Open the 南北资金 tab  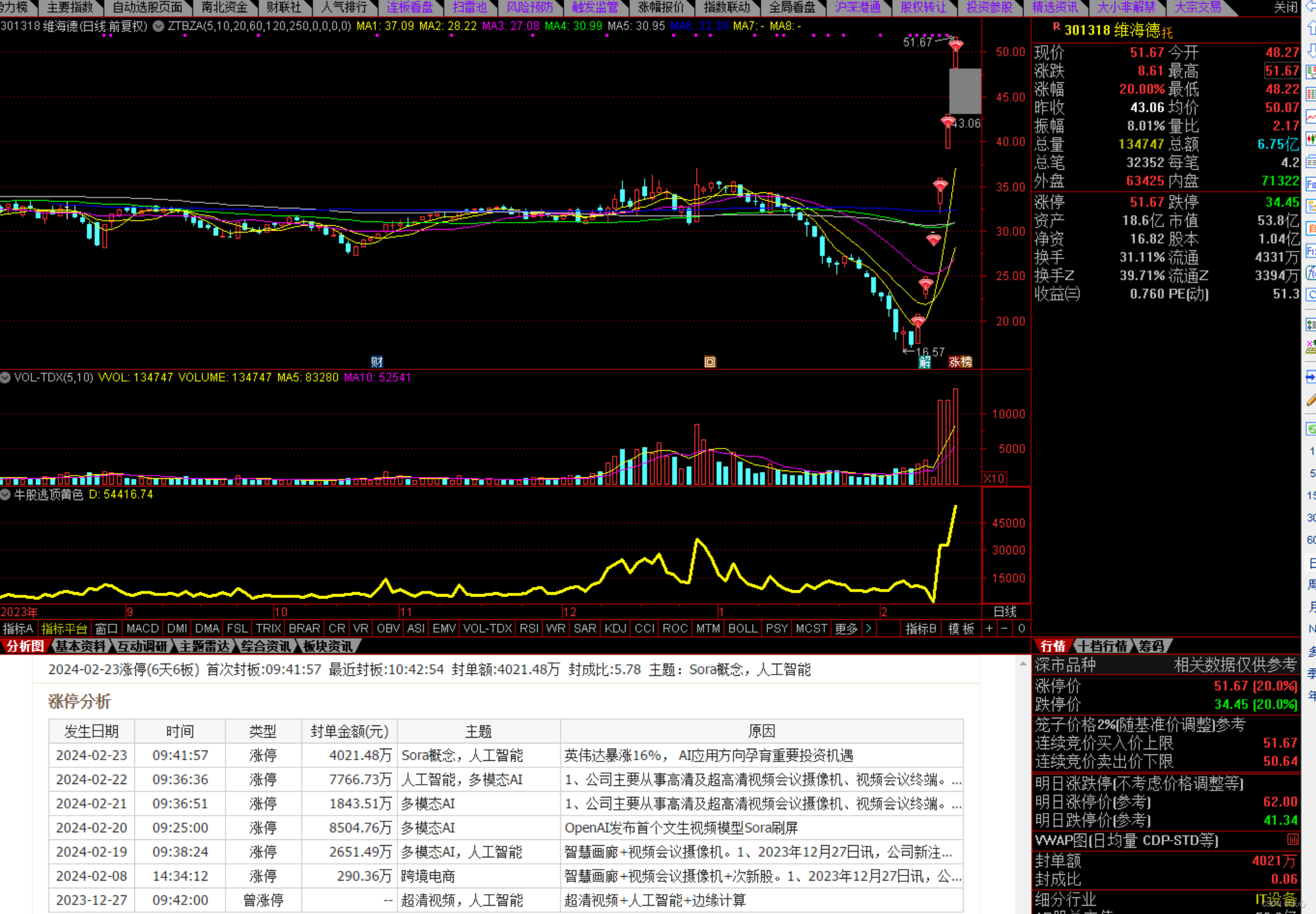[224, 7]
